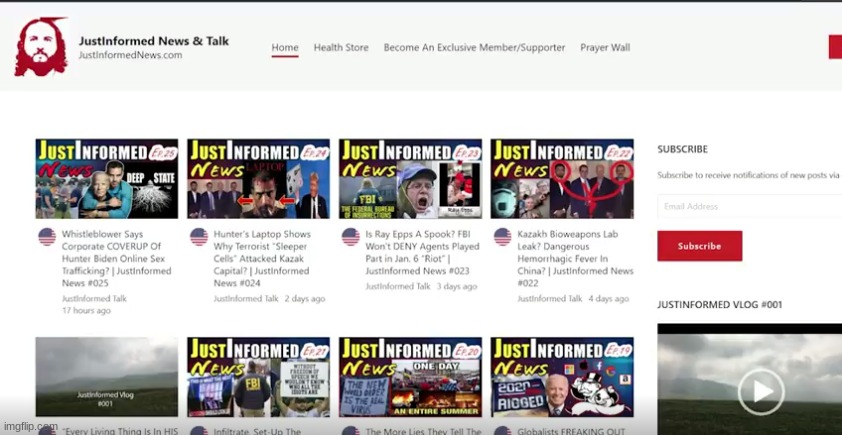This screenshot has width=842, height=435.
Task: Open episode 24 Laptop thumbnail
Action: point(258,179)
